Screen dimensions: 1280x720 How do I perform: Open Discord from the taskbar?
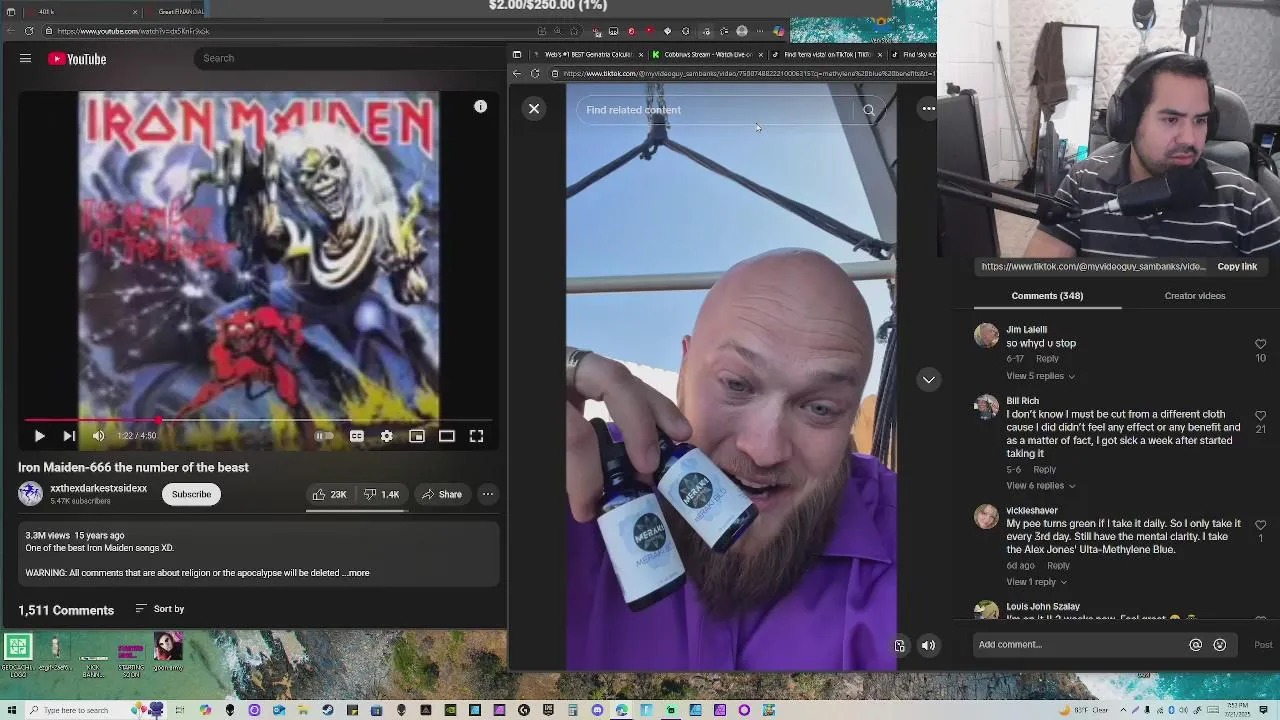tap(597, 710)
